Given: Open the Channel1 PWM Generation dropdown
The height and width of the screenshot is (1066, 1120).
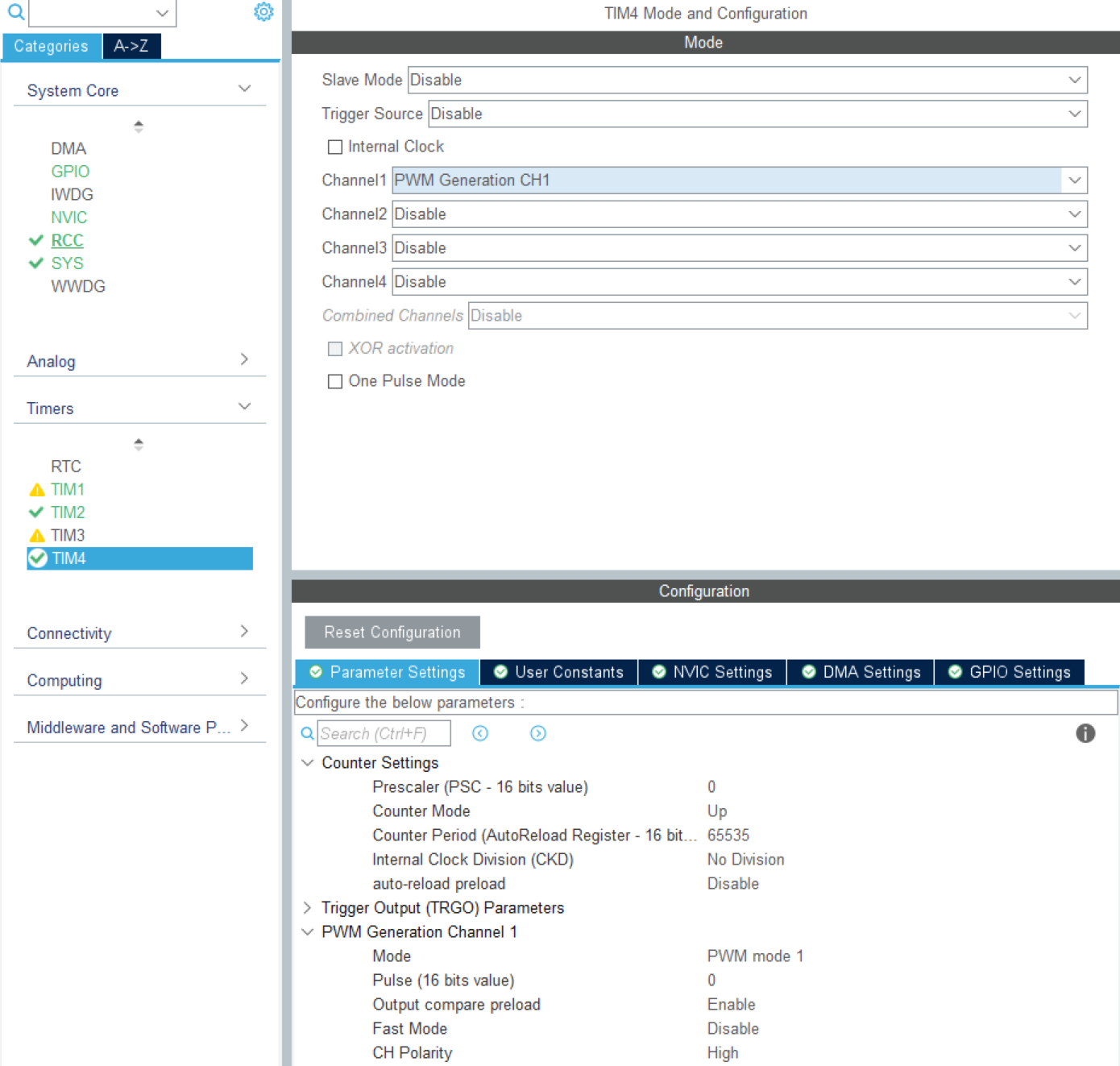Looking at the screenshot, I should tap(1074, 180).
